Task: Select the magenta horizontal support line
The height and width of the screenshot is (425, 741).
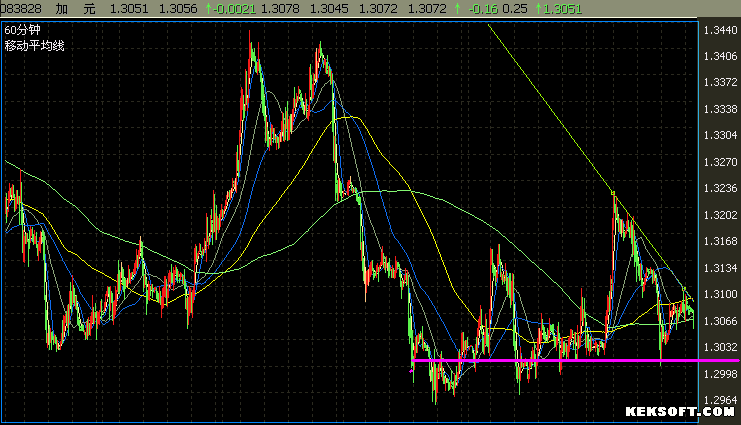Action: 575,361
